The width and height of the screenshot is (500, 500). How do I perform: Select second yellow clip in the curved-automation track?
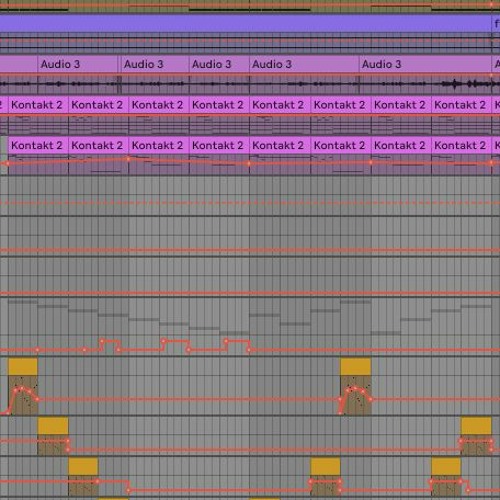point(356,367)
